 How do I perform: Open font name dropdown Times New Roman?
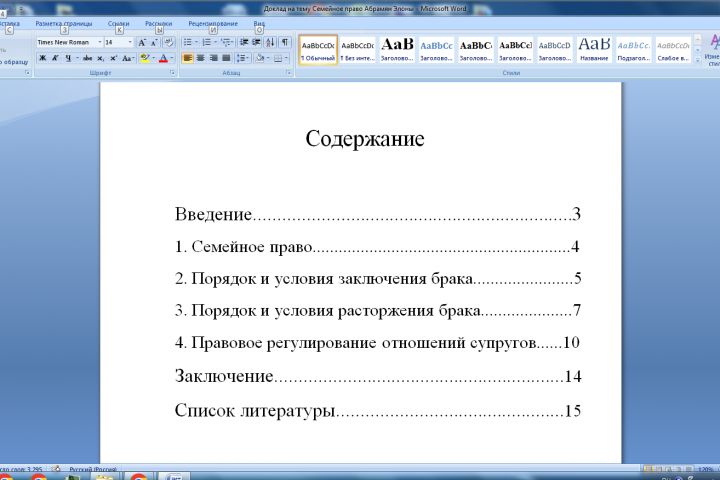(100, 42)
